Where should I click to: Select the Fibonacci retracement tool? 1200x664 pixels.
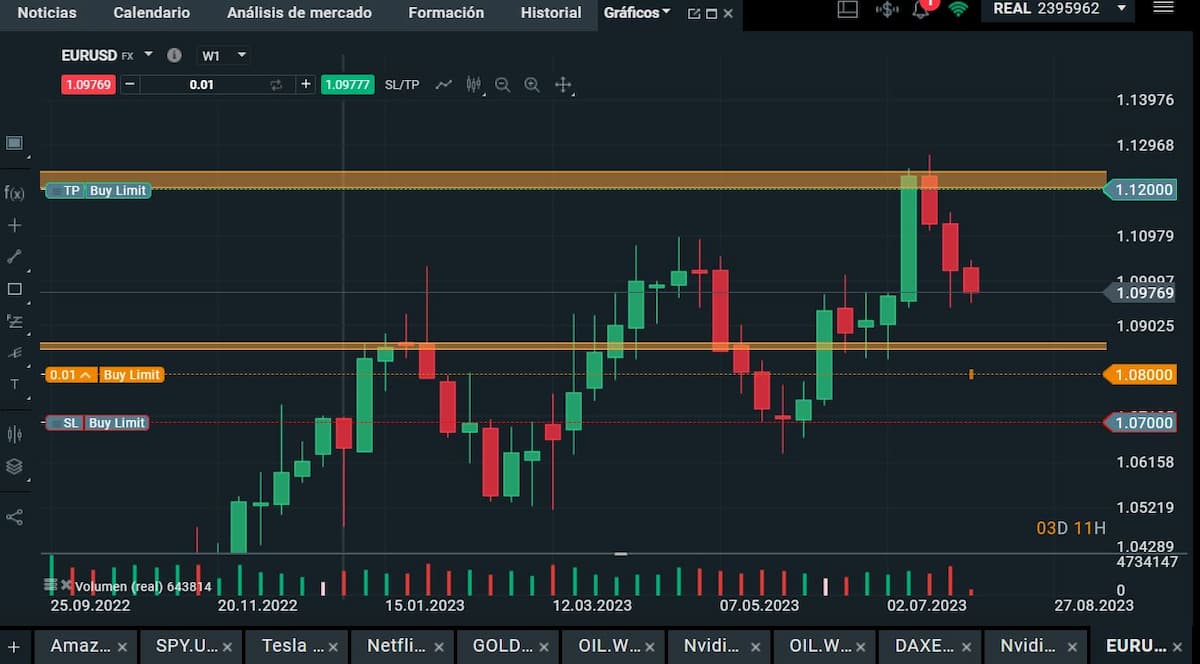pos(14,321)
